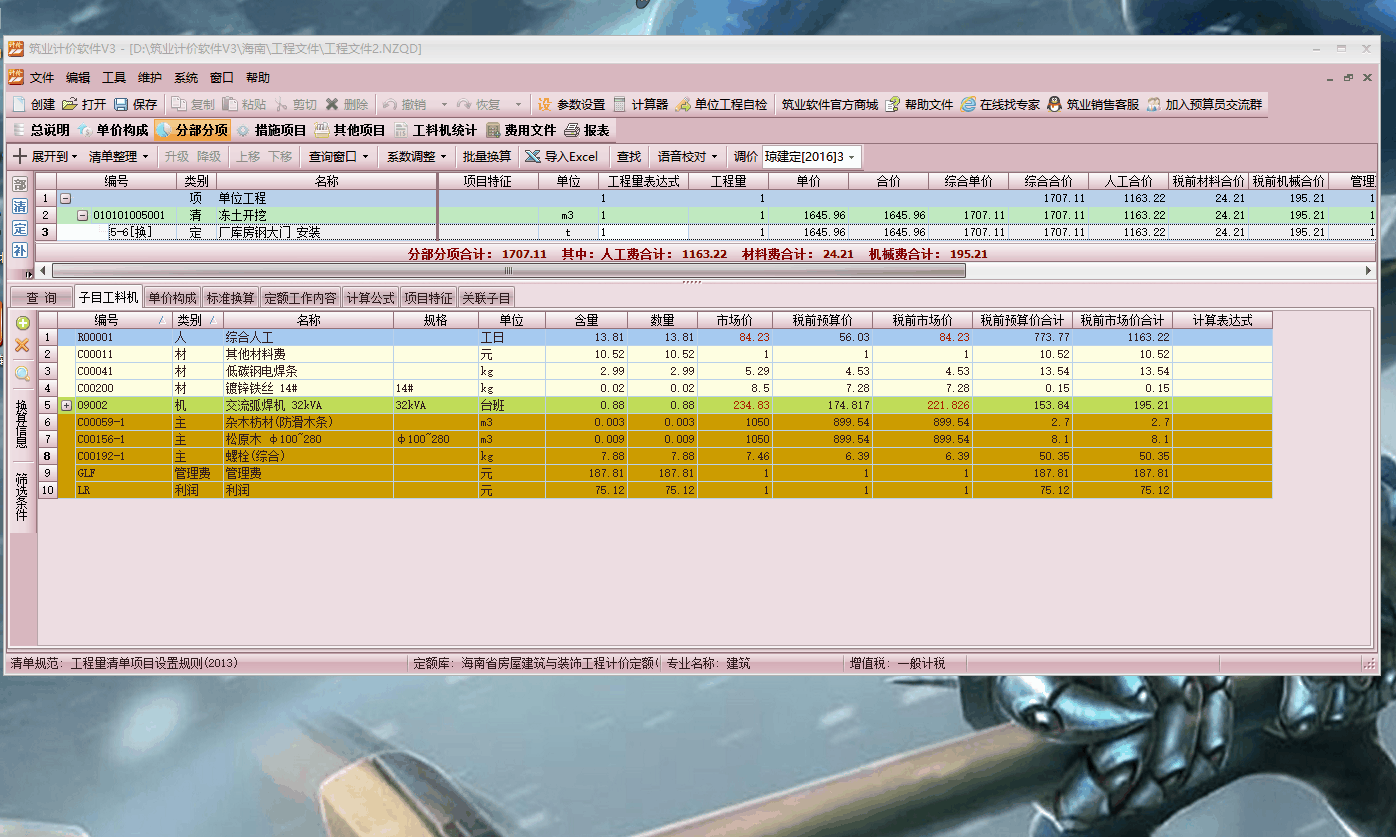
Task: Expand the 09002 交流弧焊机 row
Action: click(x=64, y=405)
